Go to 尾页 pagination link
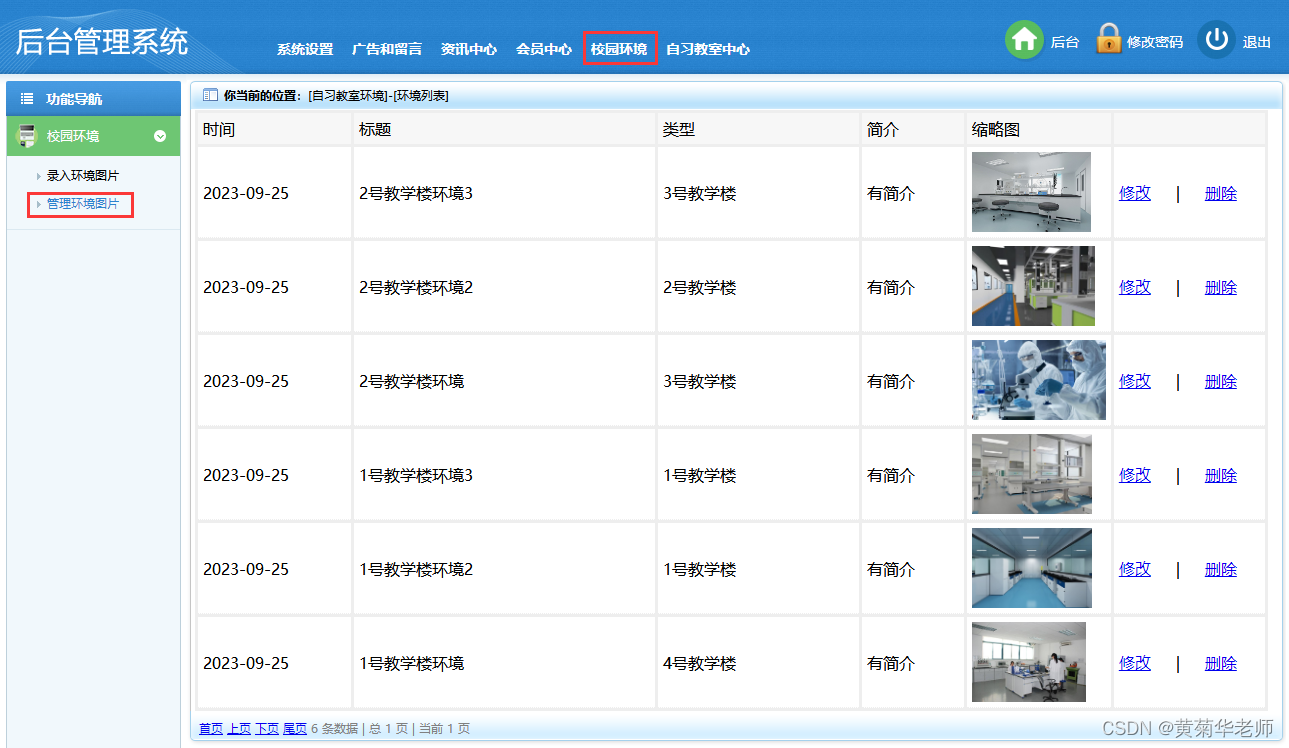Screen dimensions: 1289x748 pos(295,729)
